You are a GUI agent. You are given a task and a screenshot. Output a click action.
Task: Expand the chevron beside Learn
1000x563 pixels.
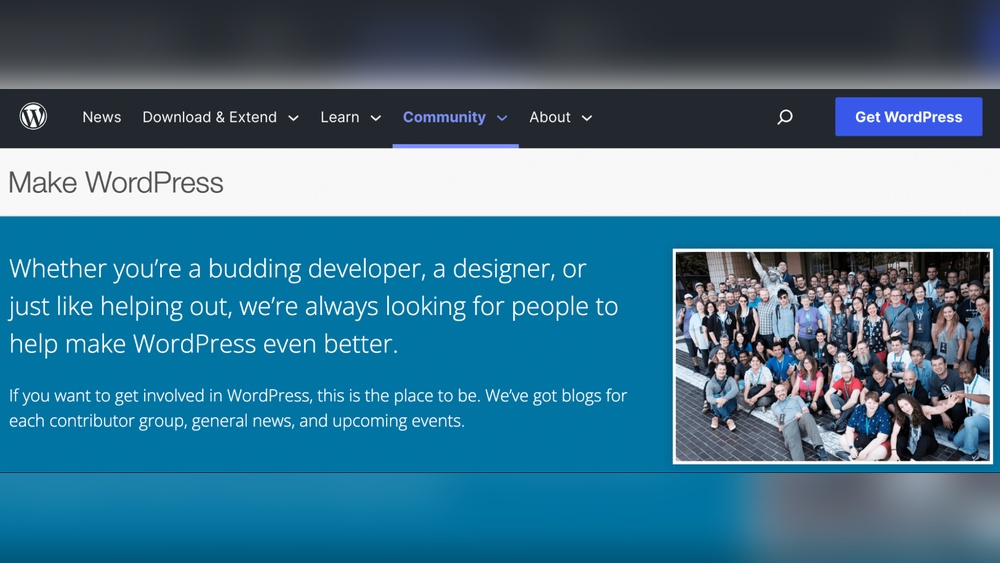[x=376, y=118]
